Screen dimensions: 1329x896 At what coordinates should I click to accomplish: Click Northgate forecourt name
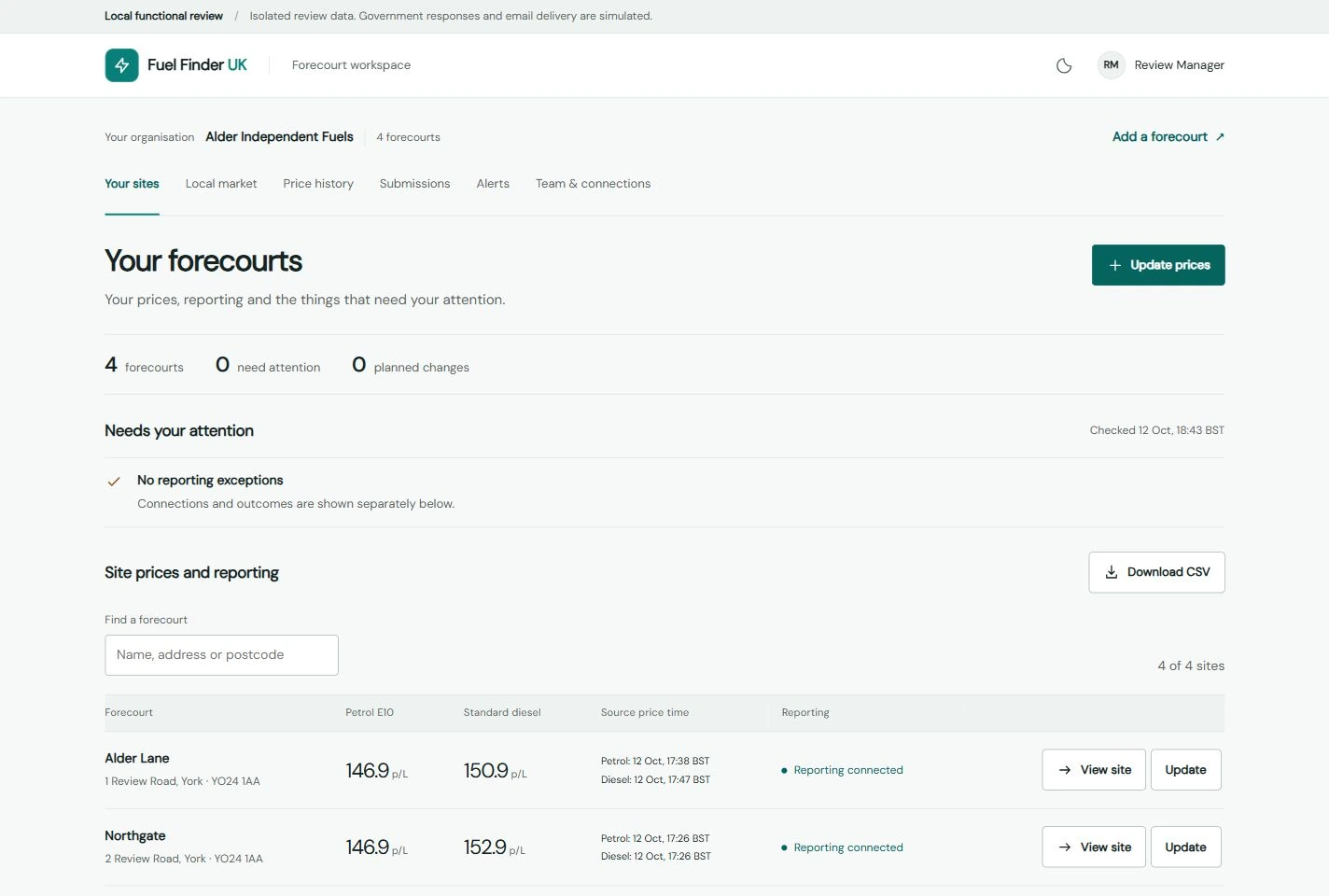pos(135,835)
